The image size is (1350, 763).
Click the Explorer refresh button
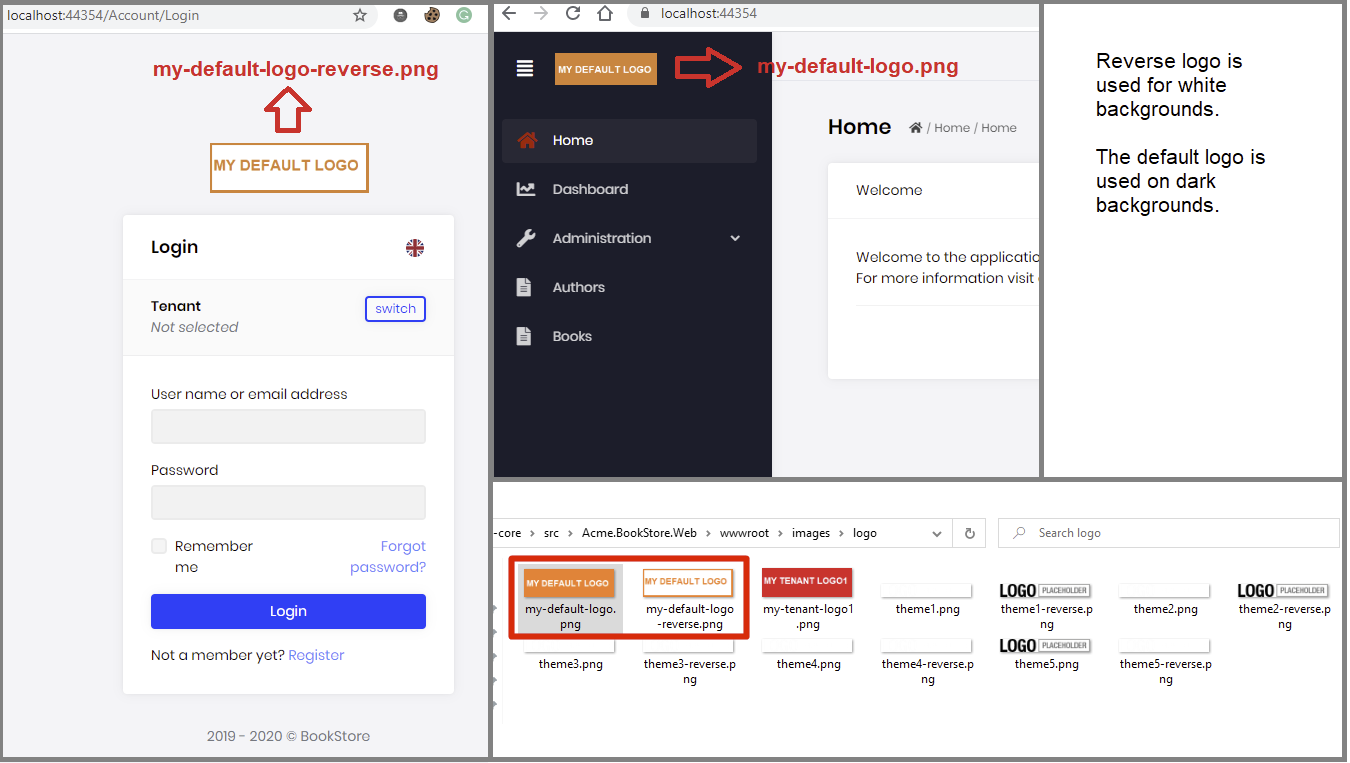969,533
